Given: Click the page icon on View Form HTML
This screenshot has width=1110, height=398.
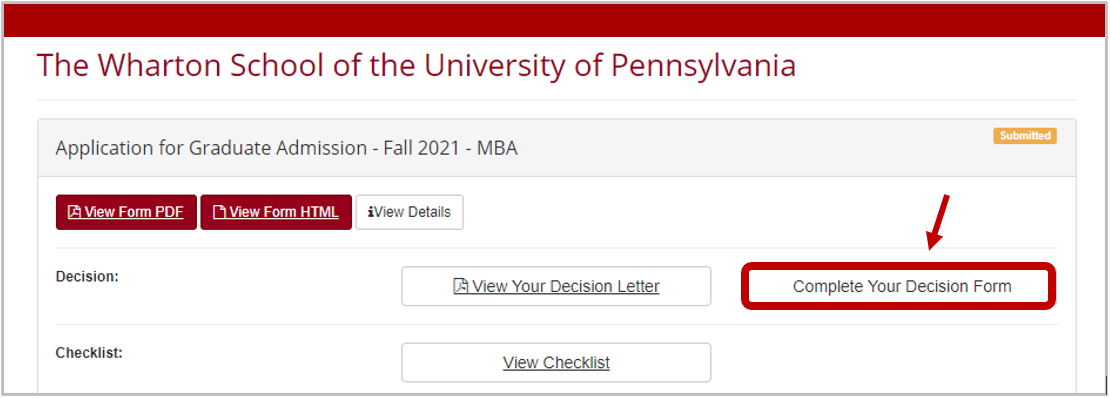Looking at the screenshot, I should click(x=219, y=212).
